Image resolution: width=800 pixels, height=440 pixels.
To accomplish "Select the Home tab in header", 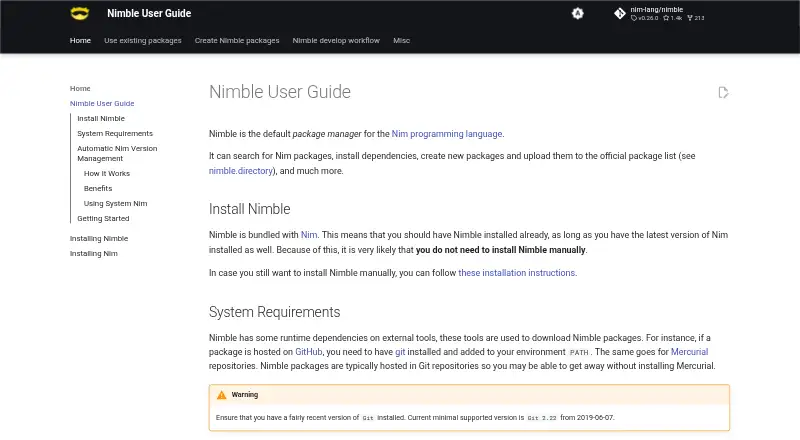I will (x=80, y=40).
